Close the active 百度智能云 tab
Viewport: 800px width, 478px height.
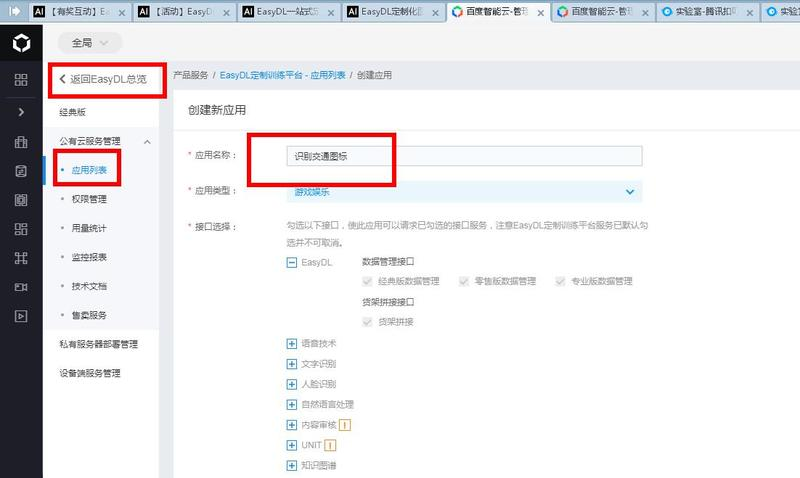click(x=541, y=13)
